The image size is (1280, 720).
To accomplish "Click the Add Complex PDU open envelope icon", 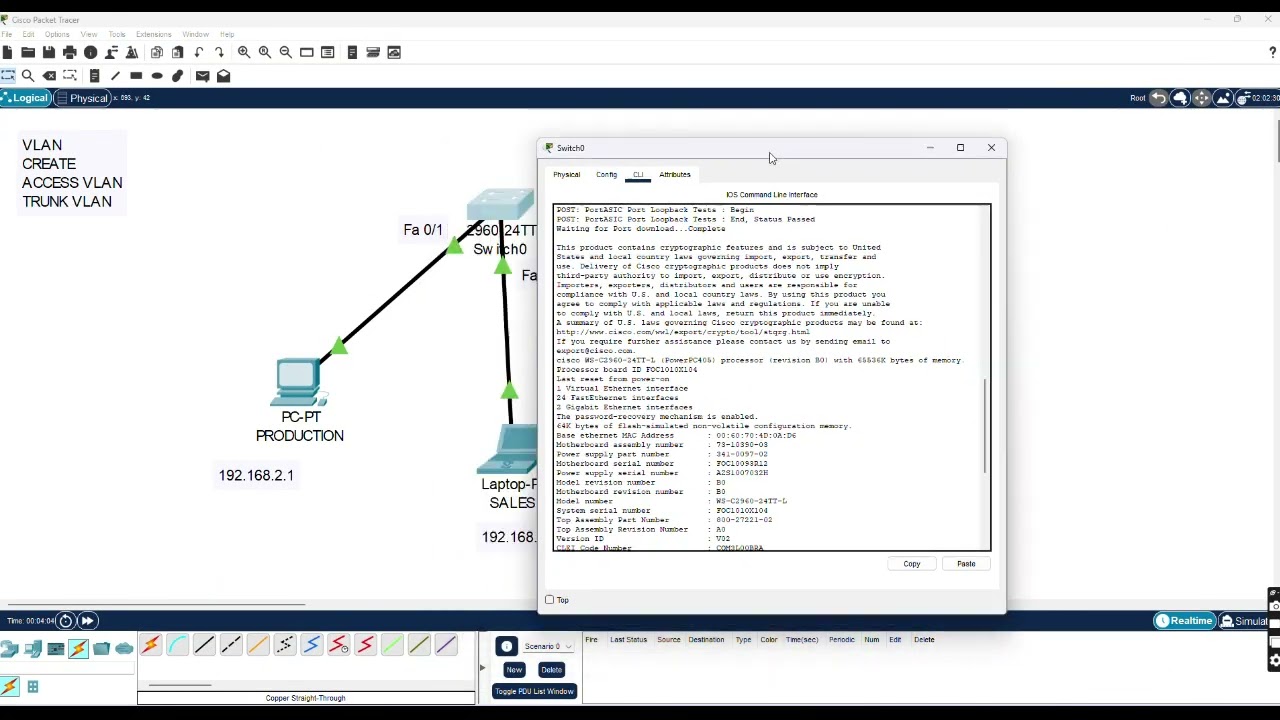I will 224,75.
